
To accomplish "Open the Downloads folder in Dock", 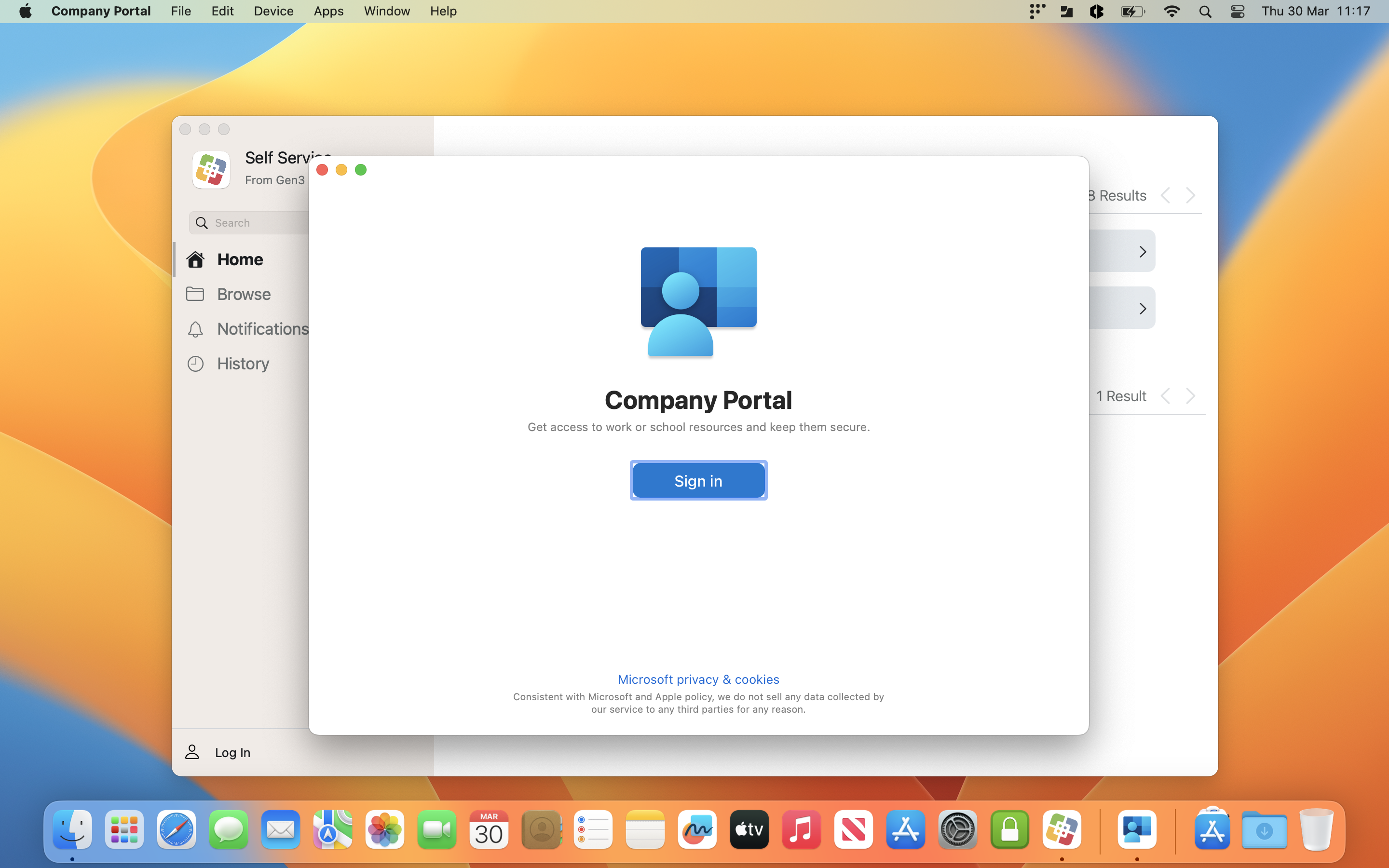I will pos(1264,829).
